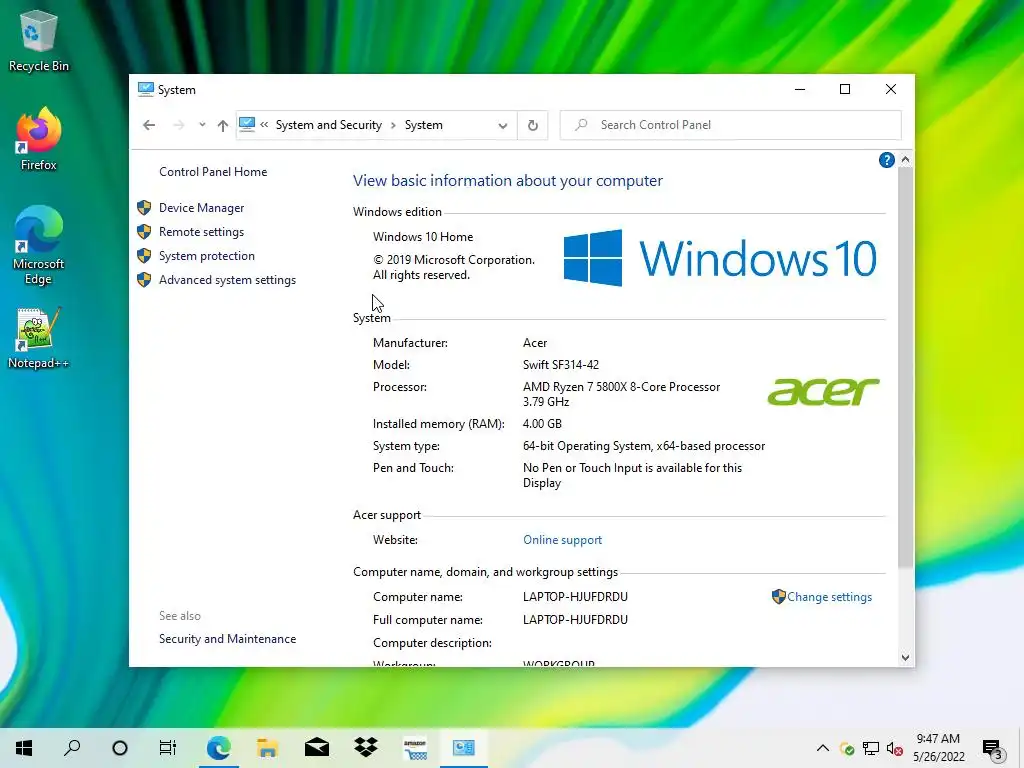This screenshot has width=1024, height=768.
Task: Click computer name value next to Computer name
Action: 575,597
